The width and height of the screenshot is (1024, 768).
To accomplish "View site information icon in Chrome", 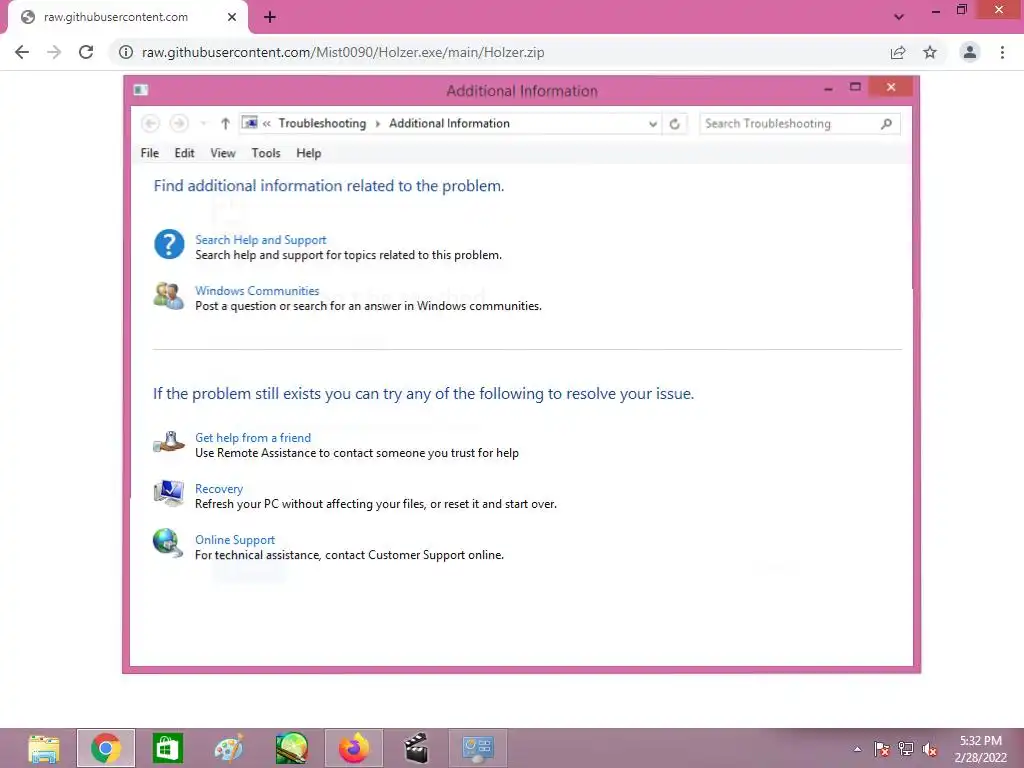I will pyautogui.click(x=126, y=52).
